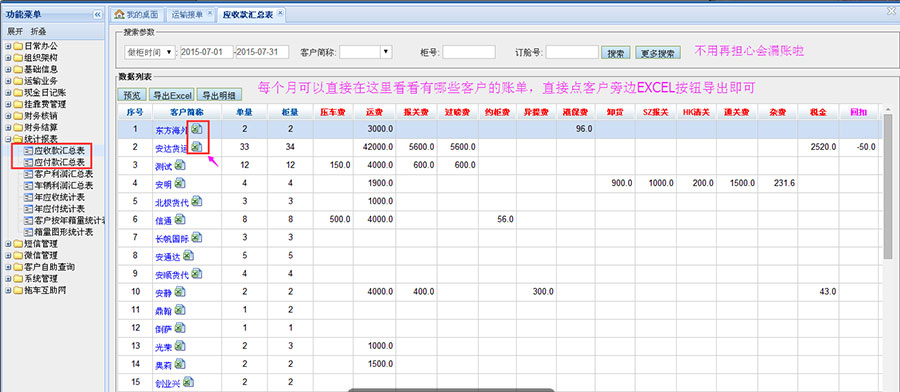Screen dimensions: 900x392
Task: Click customer name 东方海外 link
Action: 171,130
